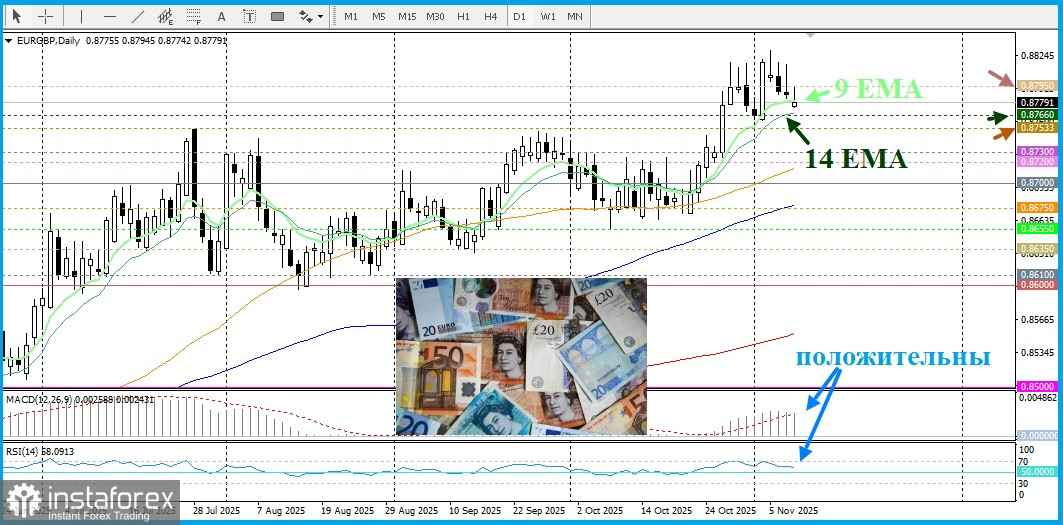The height and width of the screenshot is (525, 1063).
Task: Click the 0.86100 level label
Action: point(1037,275)
